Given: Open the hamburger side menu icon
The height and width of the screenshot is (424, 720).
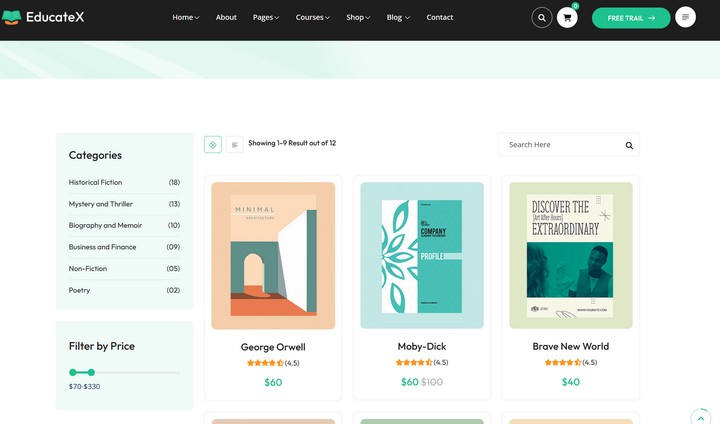Looking at the screenshot, I should pos(686,17).
